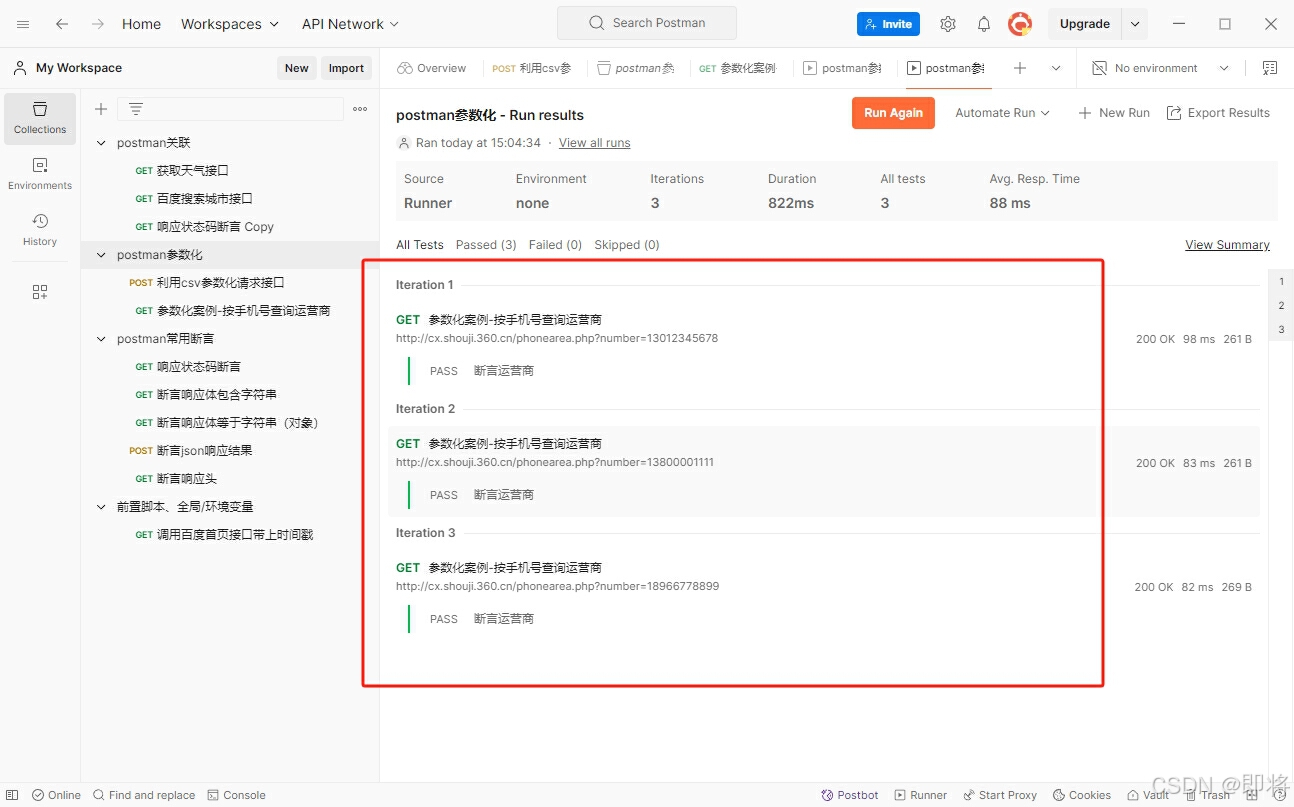Select Skipped (0) filter
The height and width of the screenshot is (807, 1294).
(627, 245)
